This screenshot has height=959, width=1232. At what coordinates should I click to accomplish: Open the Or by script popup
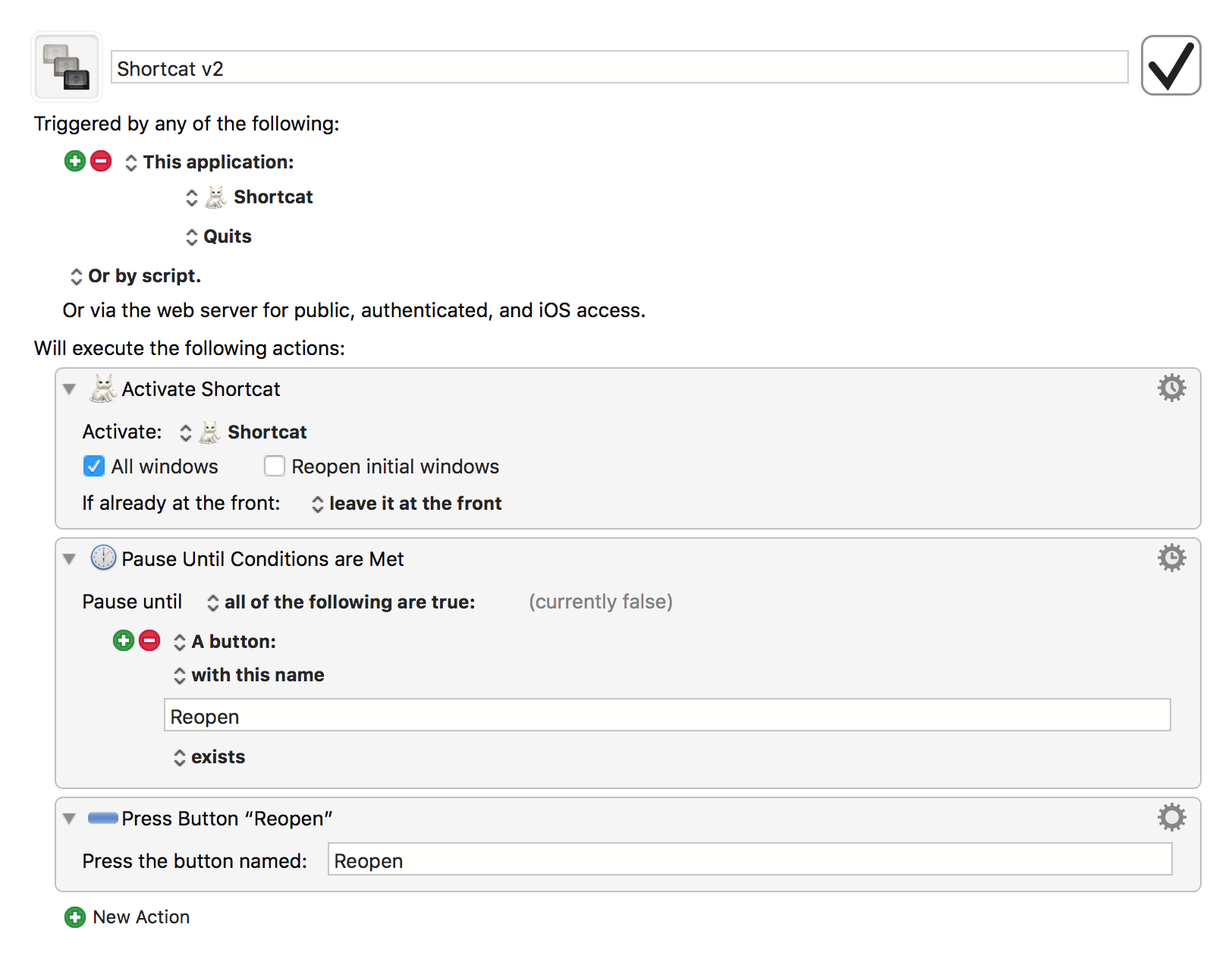click(136, 276)
